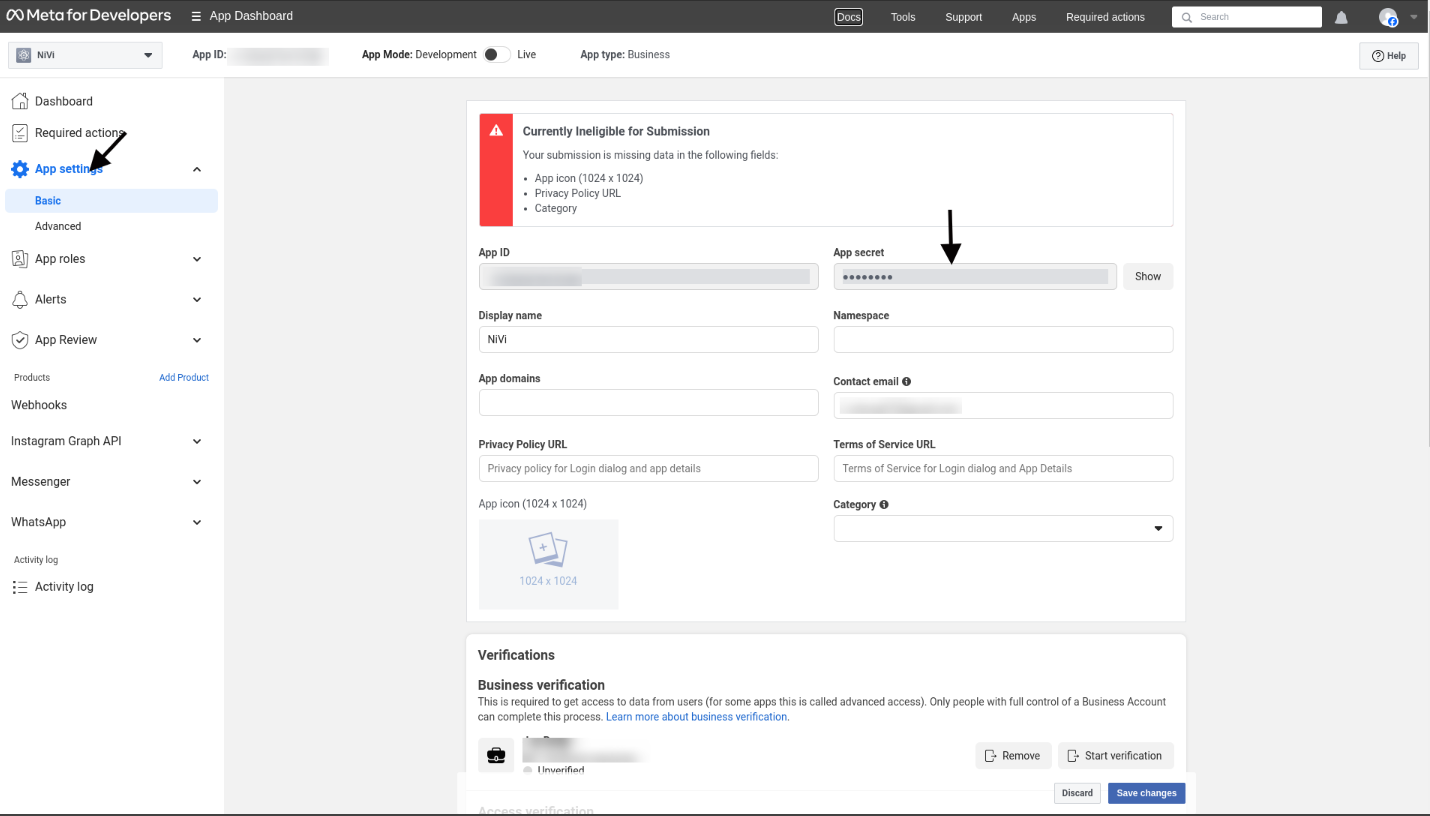Expand the App roles chevron

[197, 259]
